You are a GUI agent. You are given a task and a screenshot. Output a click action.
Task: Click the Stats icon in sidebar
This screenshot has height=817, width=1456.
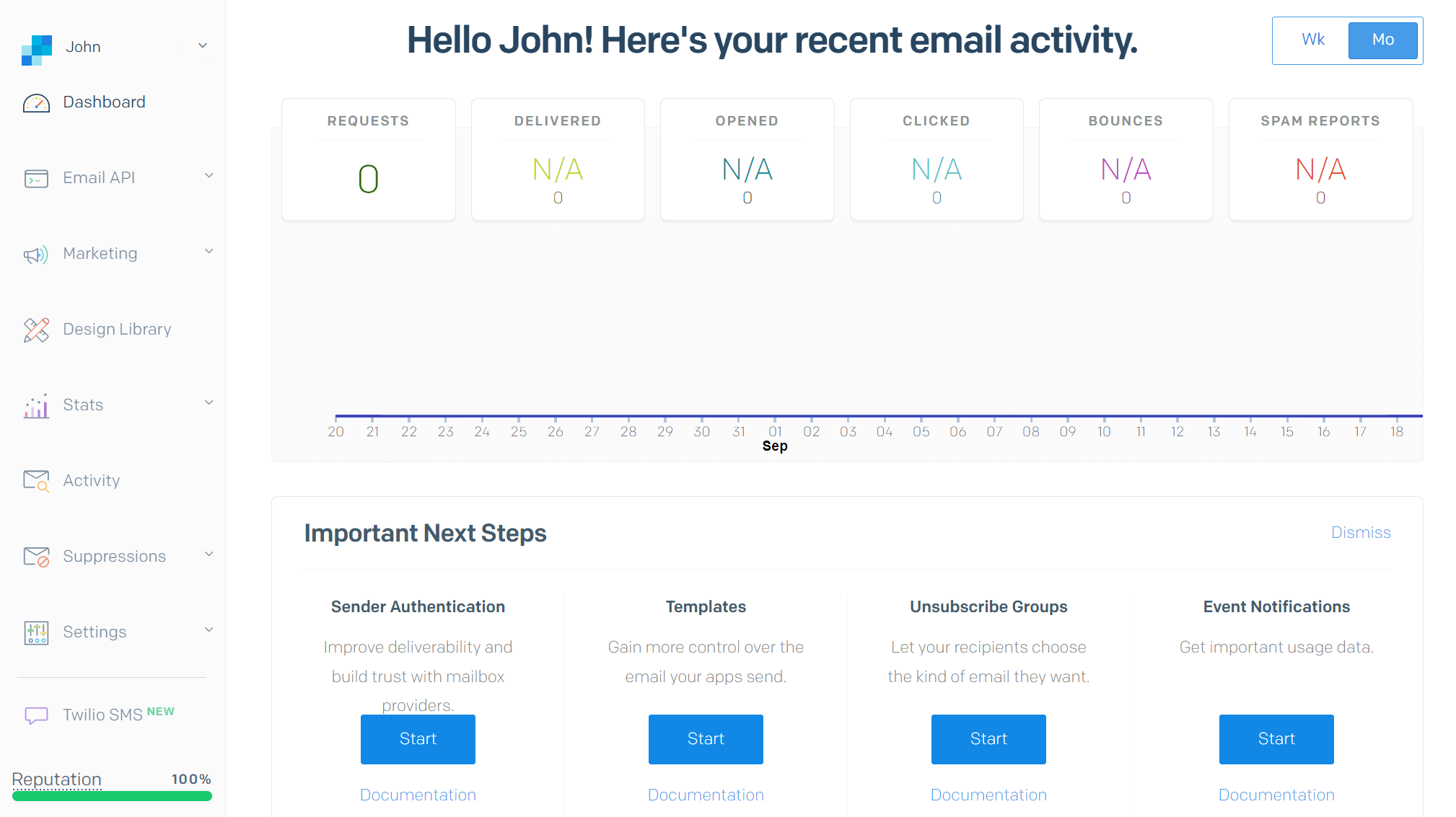(36, 405)
